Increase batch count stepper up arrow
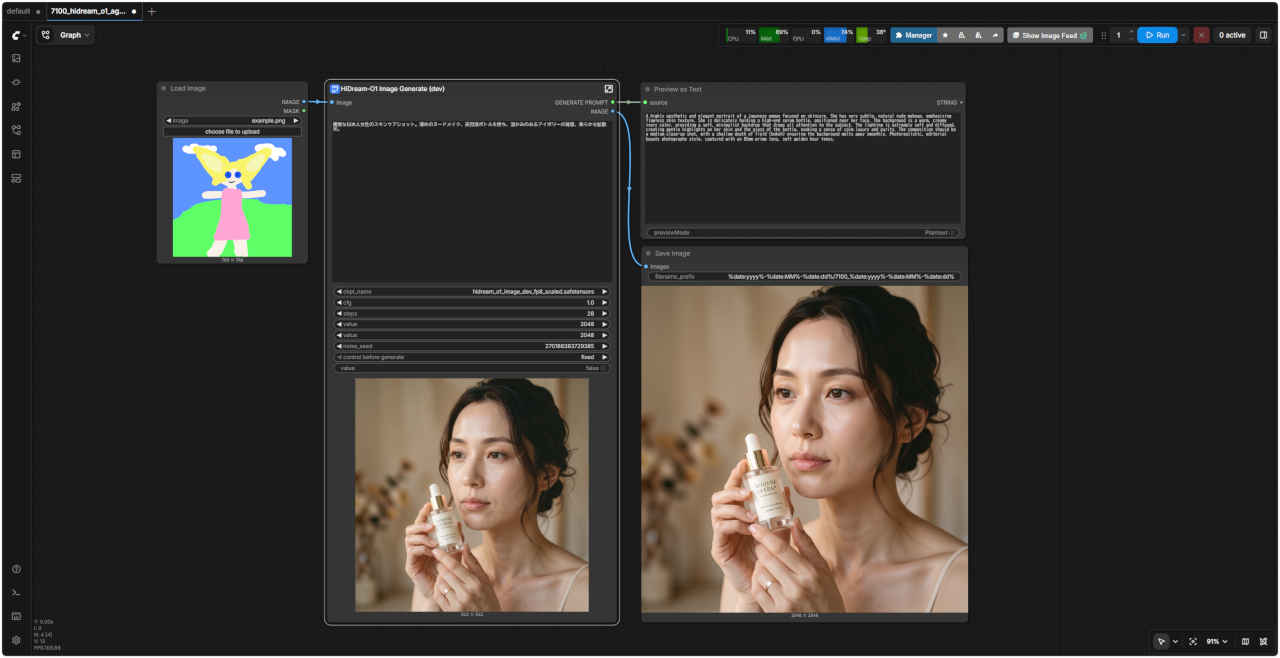Screen dimensions: 1280x658 click(x=1131, y=31)
